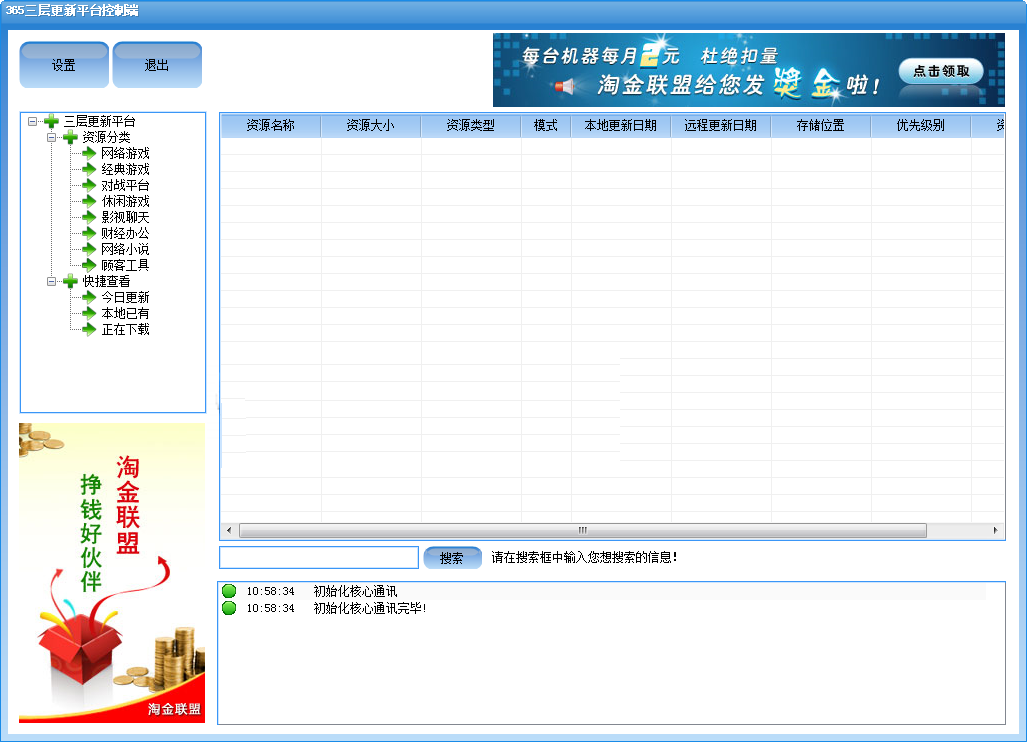Click the green arrow icon beside 本地已有

(x=90, y=313)
